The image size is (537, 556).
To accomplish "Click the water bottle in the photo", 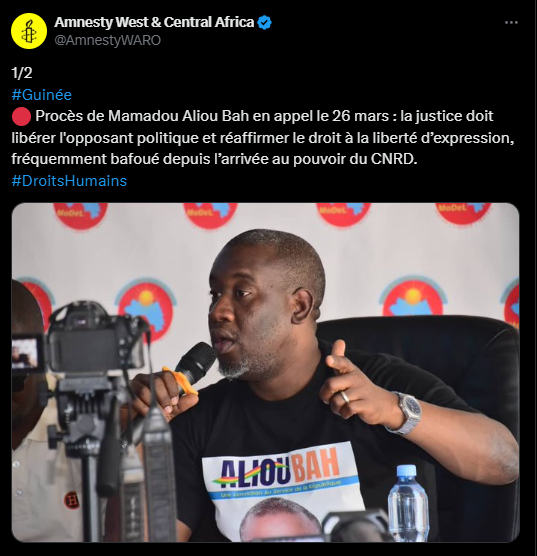I will (x=408, y=503).
